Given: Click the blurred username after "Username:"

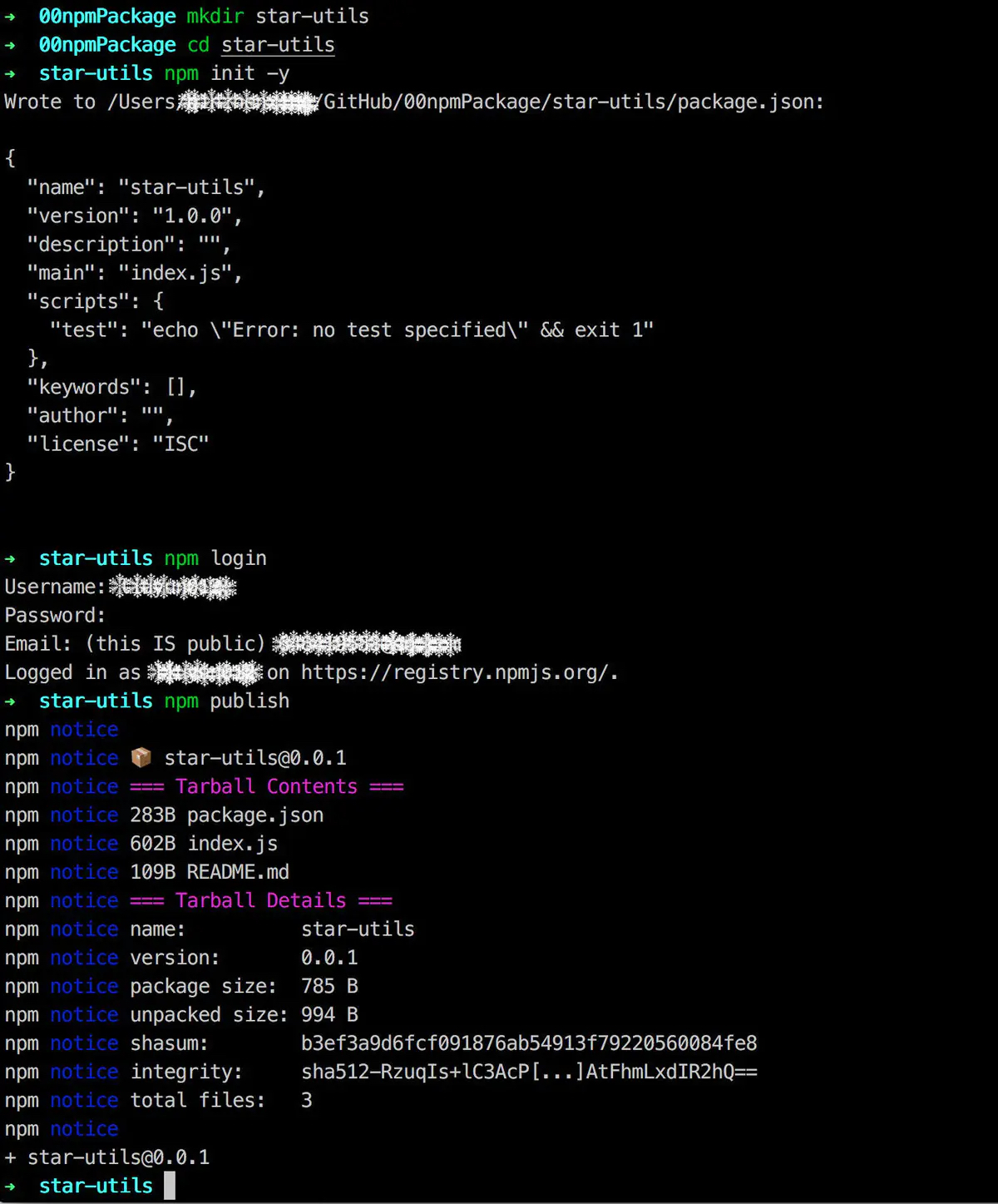Looking at the screenshot, I should click(173, 587).
